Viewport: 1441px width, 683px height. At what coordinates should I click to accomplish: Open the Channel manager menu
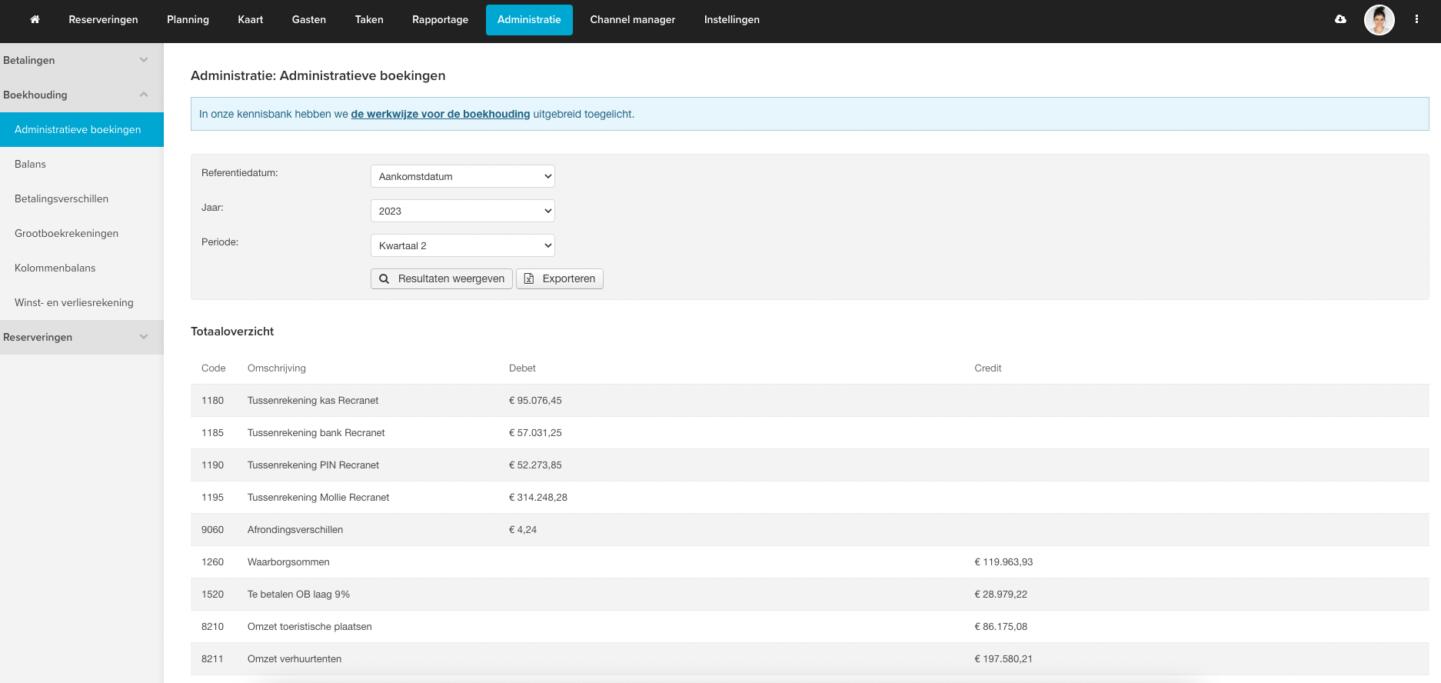tap(632, 20)
